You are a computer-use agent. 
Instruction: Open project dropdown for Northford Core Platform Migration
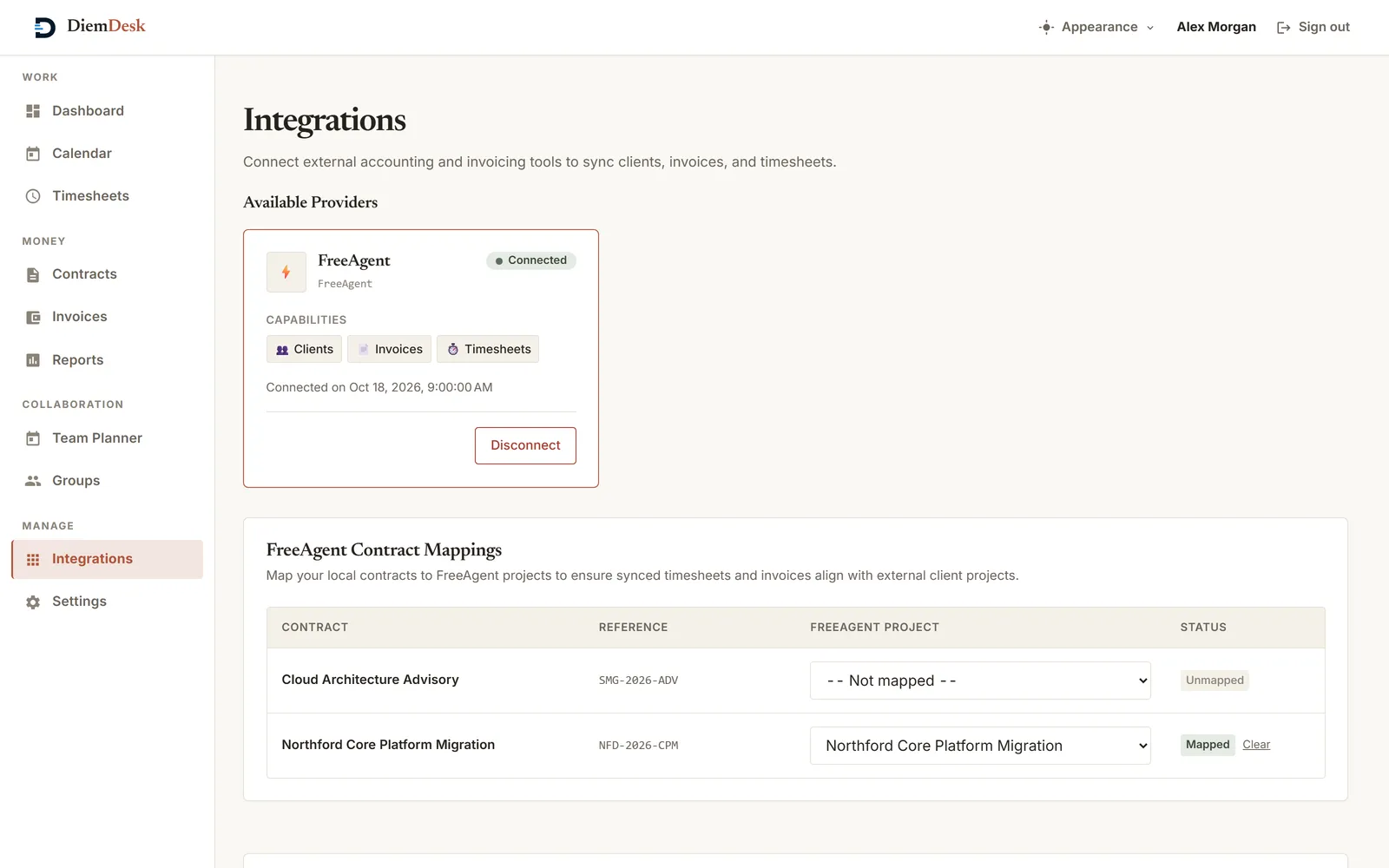coord(980,746)
